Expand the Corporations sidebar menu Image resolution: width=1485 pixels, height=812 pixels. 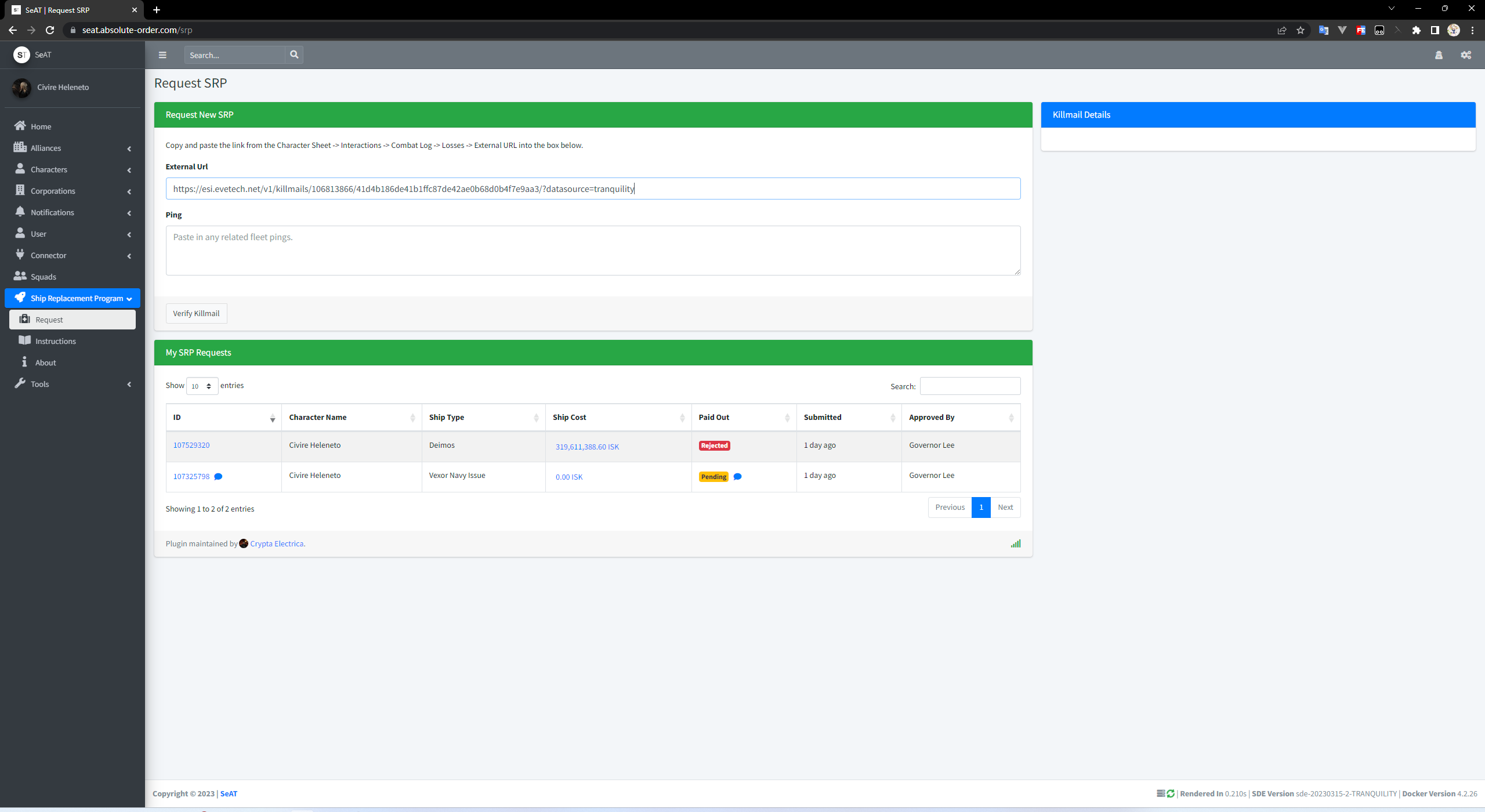(x=73, y=191)
